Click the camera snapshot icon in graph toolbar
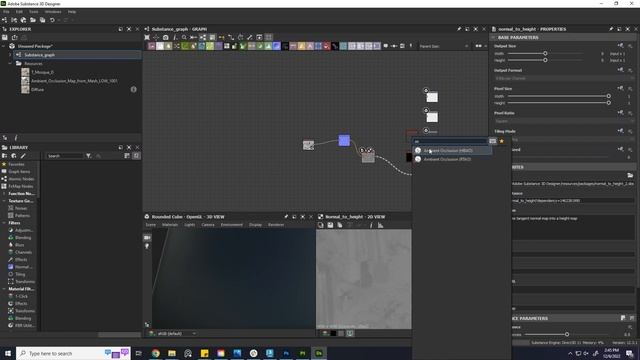This screenshot has width=640, height=360. coord(165,37)
